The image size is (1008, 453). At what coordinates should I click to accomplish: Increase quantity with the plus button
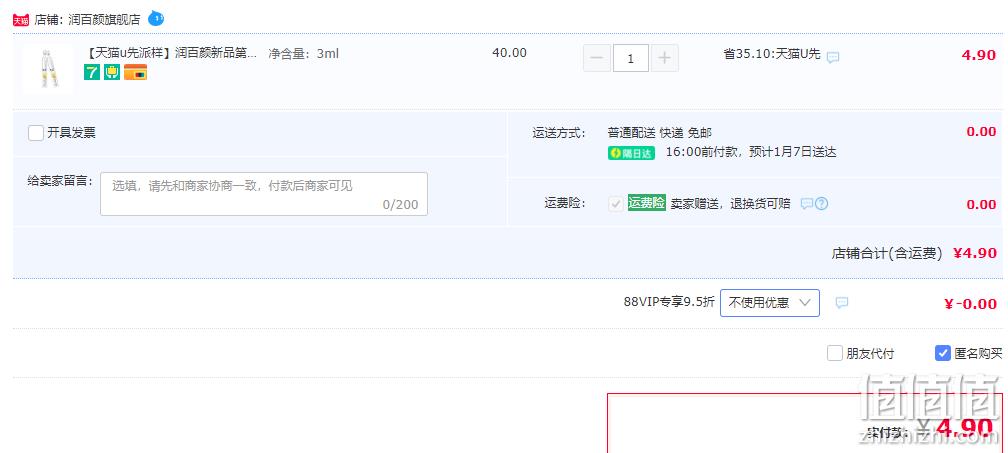pos(665,58)
